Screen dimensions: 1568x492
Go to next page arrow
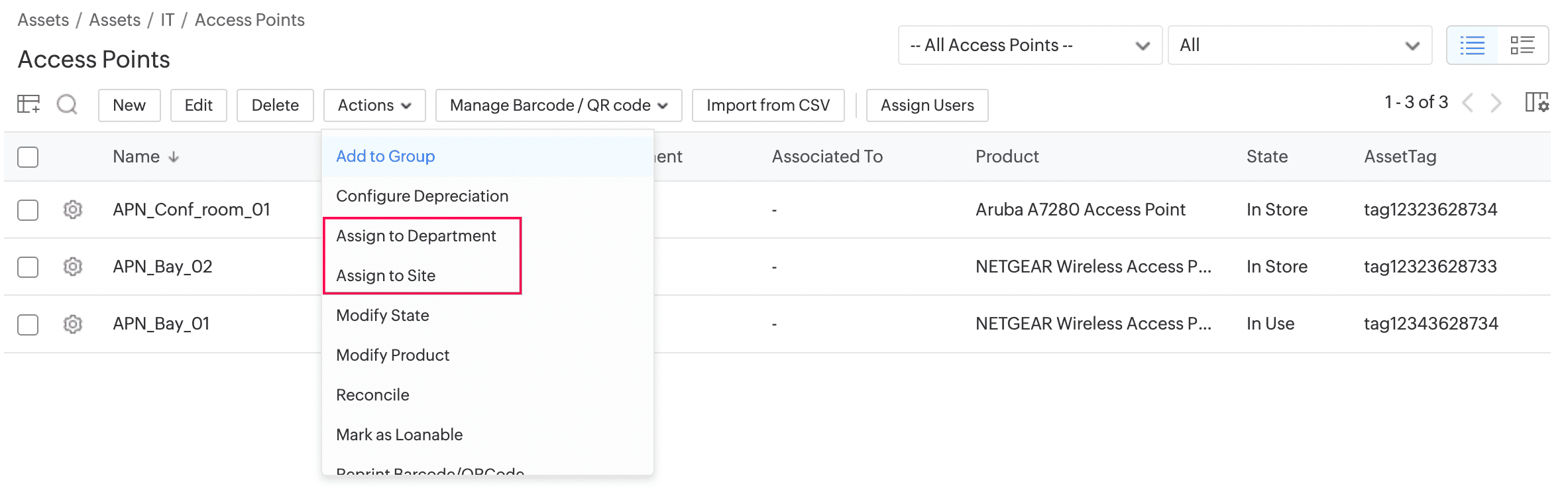[x=1496, y=103]
